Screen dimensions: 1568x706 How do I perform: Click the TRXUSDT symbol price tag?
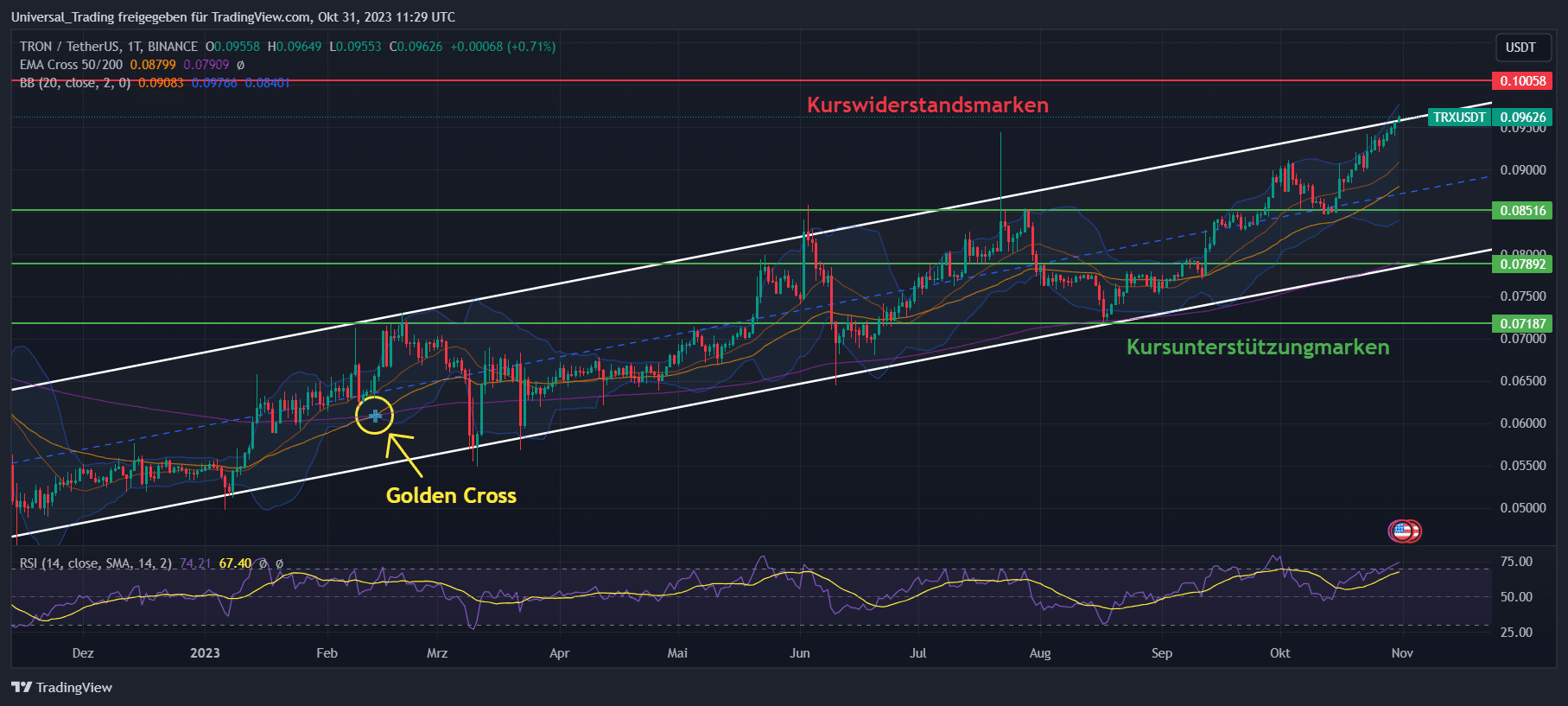point(1459,117)
